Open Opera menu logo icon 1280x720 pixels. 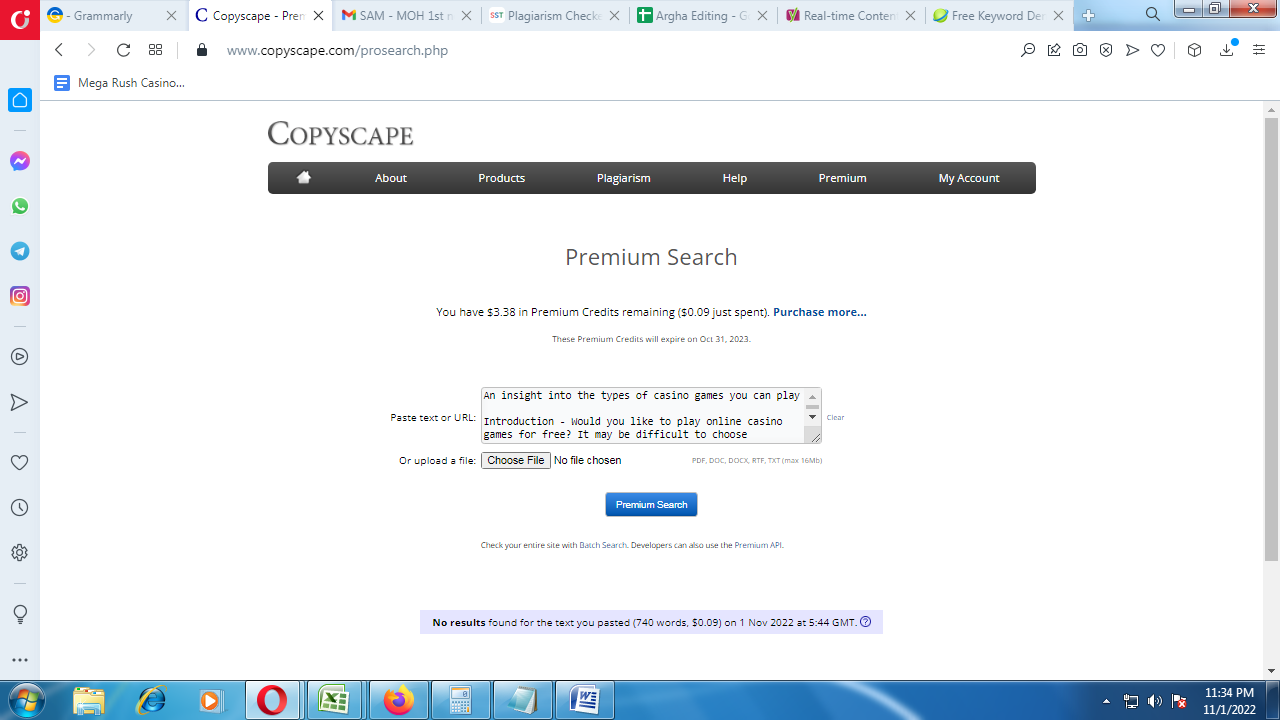19,19
